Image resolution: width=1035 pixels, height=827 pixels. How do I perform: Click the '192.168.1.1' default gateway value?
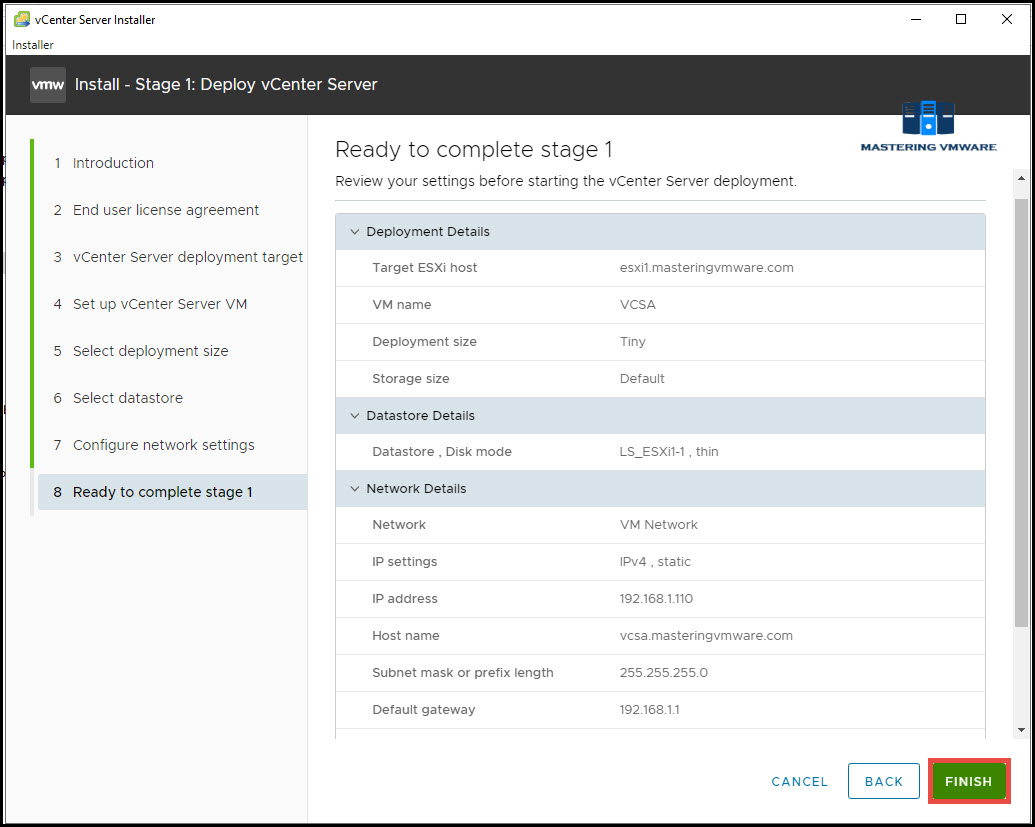649,710
